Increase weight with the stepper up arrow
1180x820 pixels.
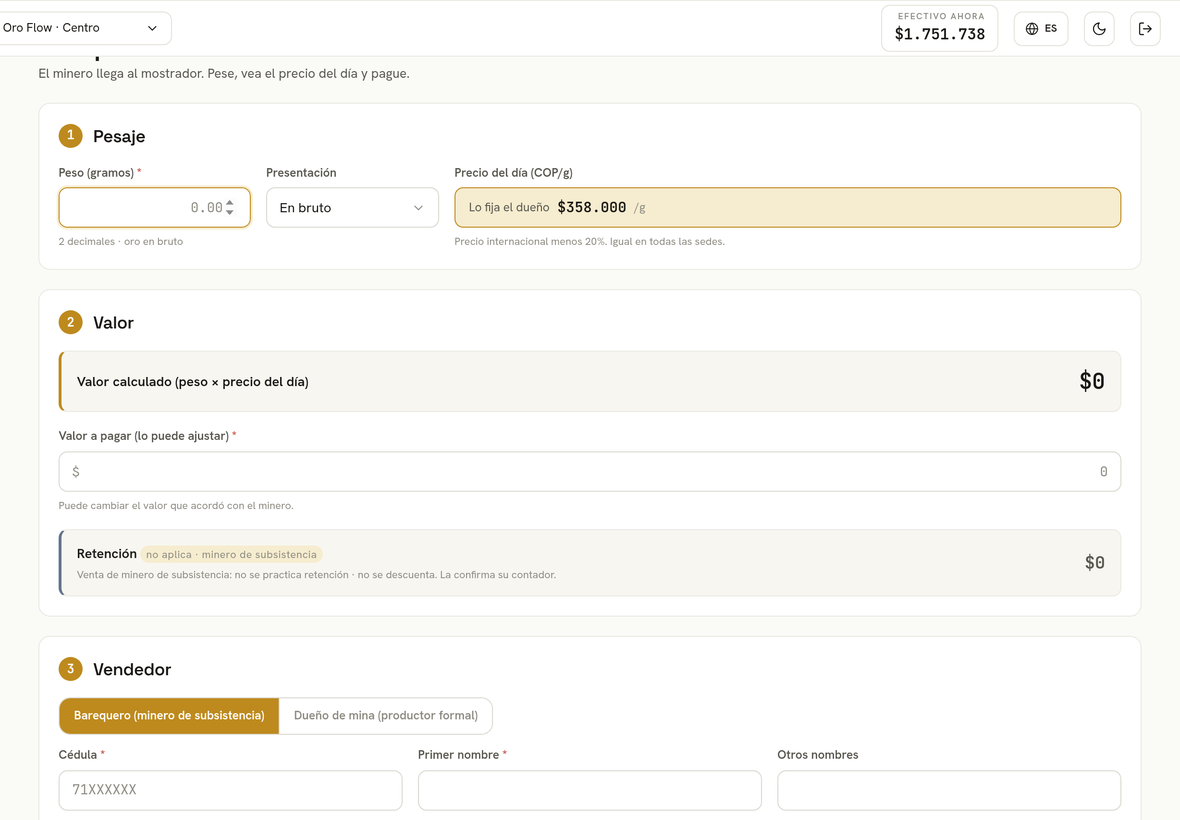pyautogui.click(x=230, y=203)
